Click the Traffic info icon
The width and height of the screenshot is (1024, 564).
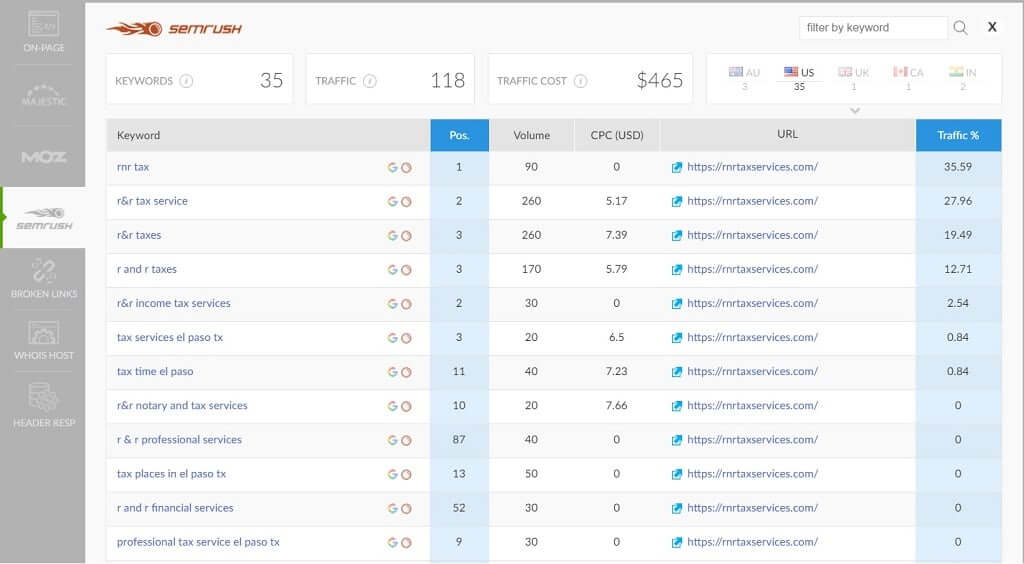click(x=370, y=81)
